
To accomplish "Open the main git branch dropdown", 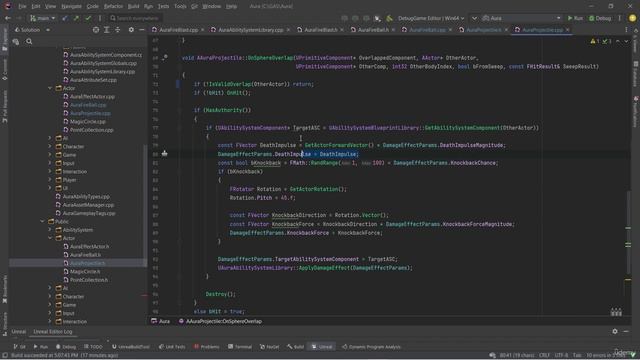I will (42, 18).
